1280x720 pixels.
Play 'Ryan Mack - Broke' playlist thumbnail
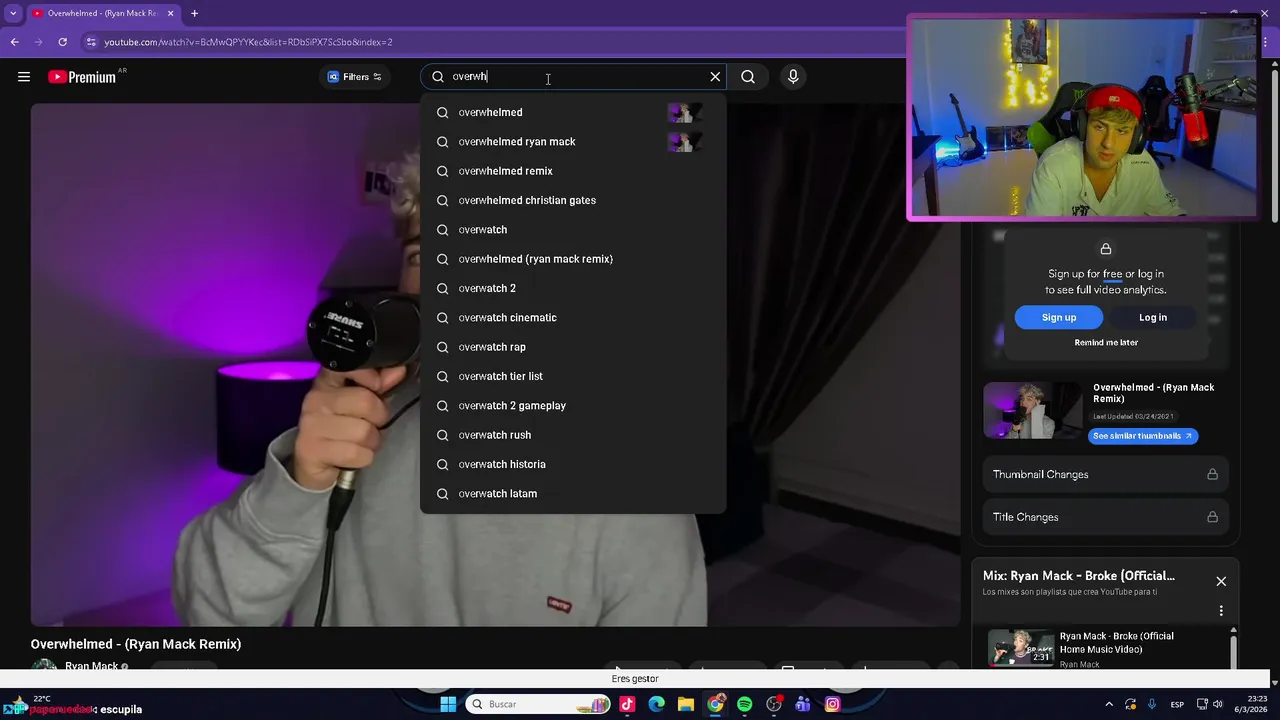pos(1021,648)
